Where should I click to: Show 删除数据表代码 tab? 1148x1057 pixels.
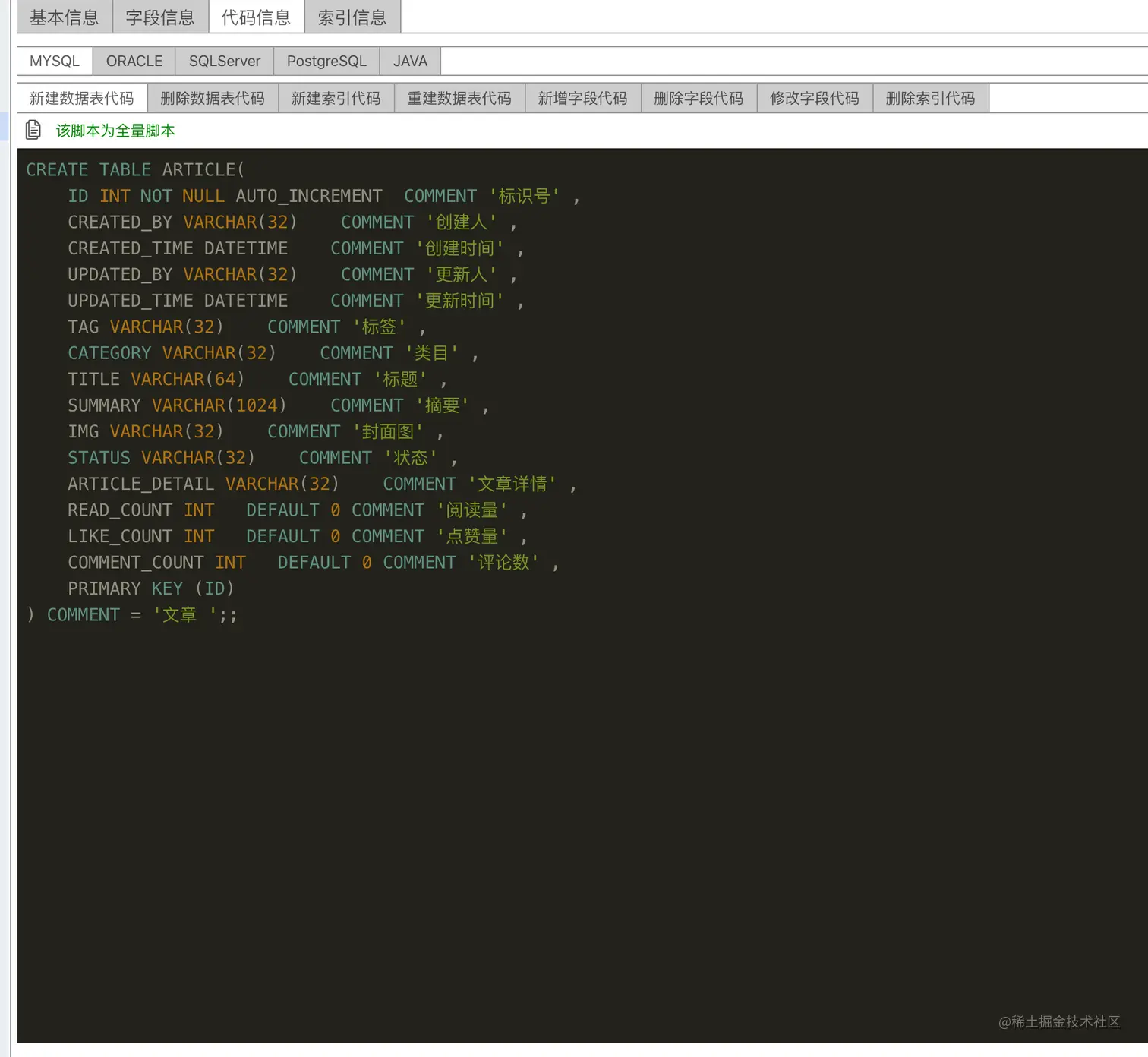pyautogui.click(x=213, y=98)
